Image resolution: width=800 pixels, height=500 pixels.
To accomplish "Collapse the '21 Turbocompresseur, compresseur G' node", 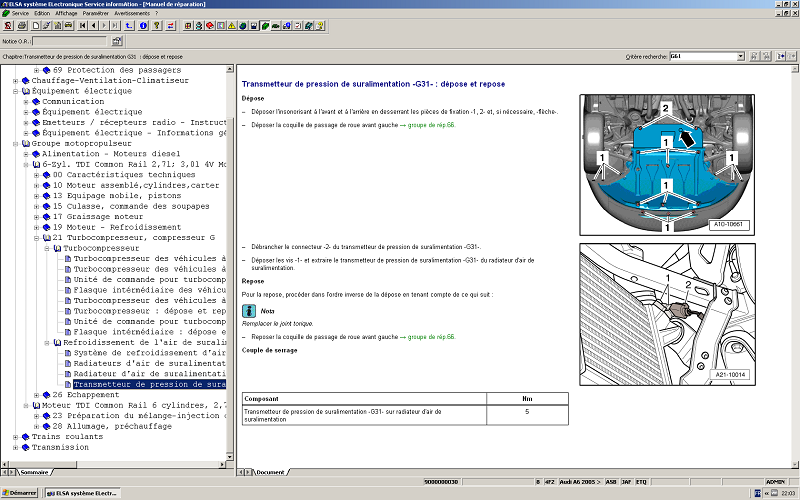I will click(36, 238).
